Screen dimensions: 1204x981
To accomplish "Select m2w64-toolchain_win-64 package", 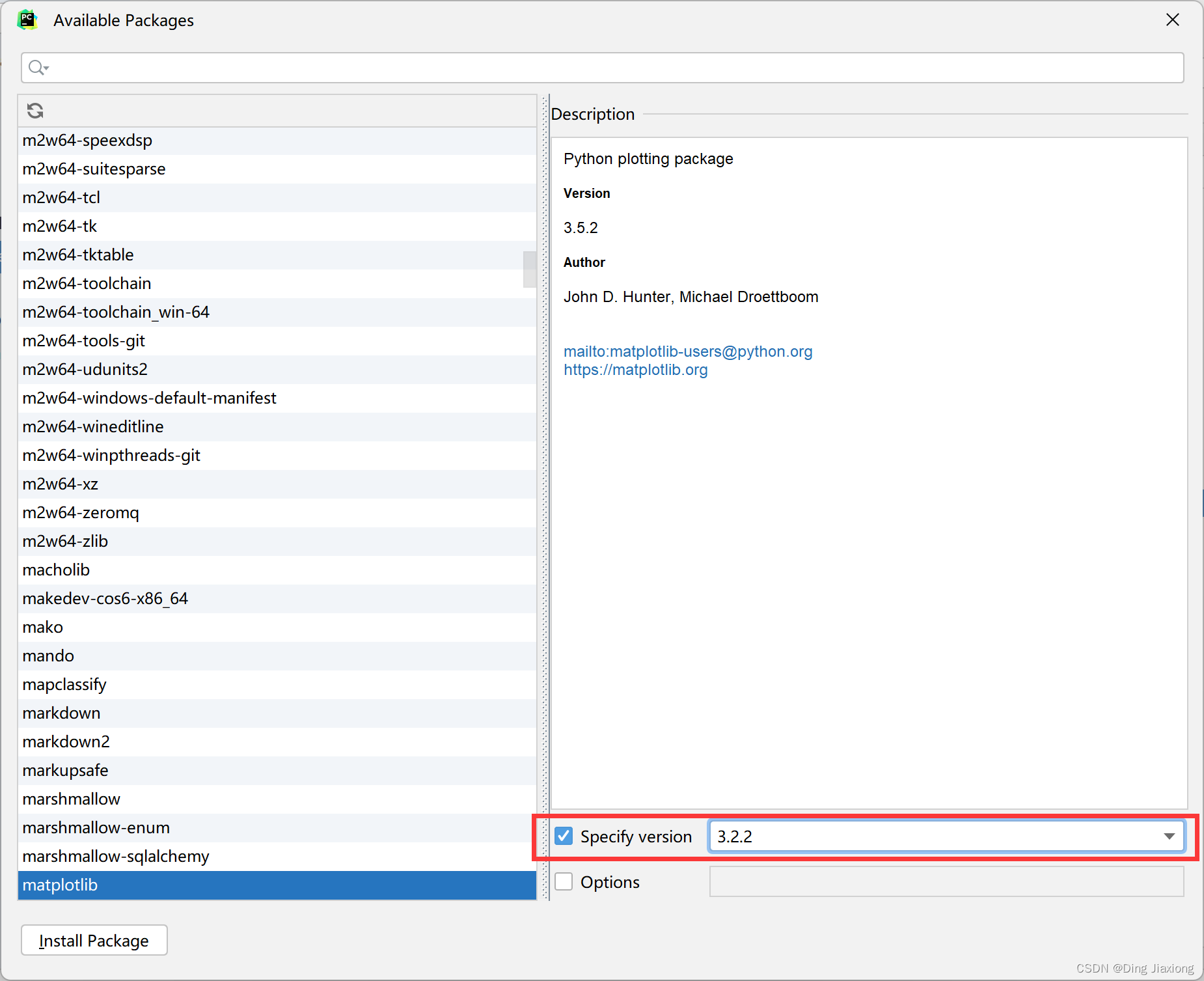I will point(277,312).
